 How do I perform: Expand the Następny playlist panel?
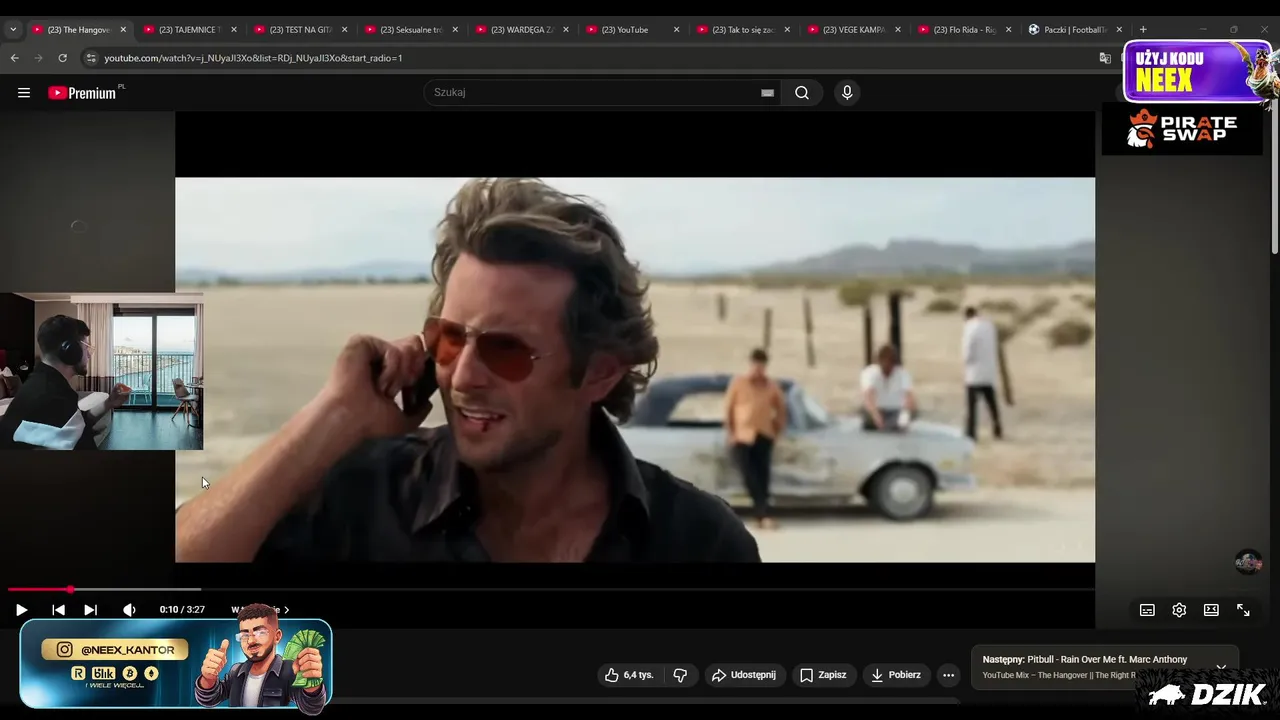tap(1221, 667)
